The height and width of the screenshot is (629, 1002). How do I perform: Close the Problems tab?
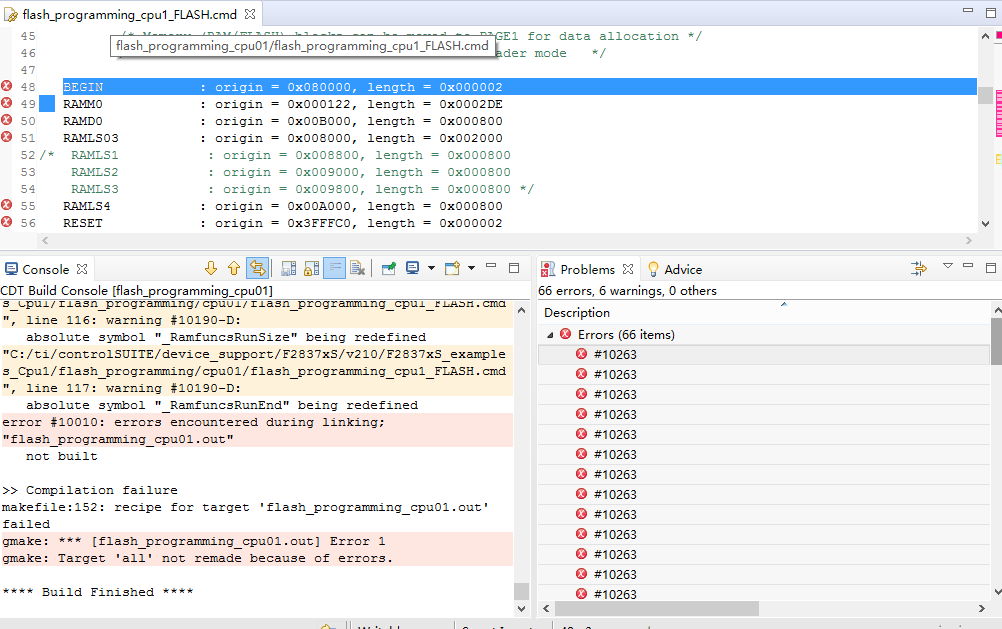(628, 269)
